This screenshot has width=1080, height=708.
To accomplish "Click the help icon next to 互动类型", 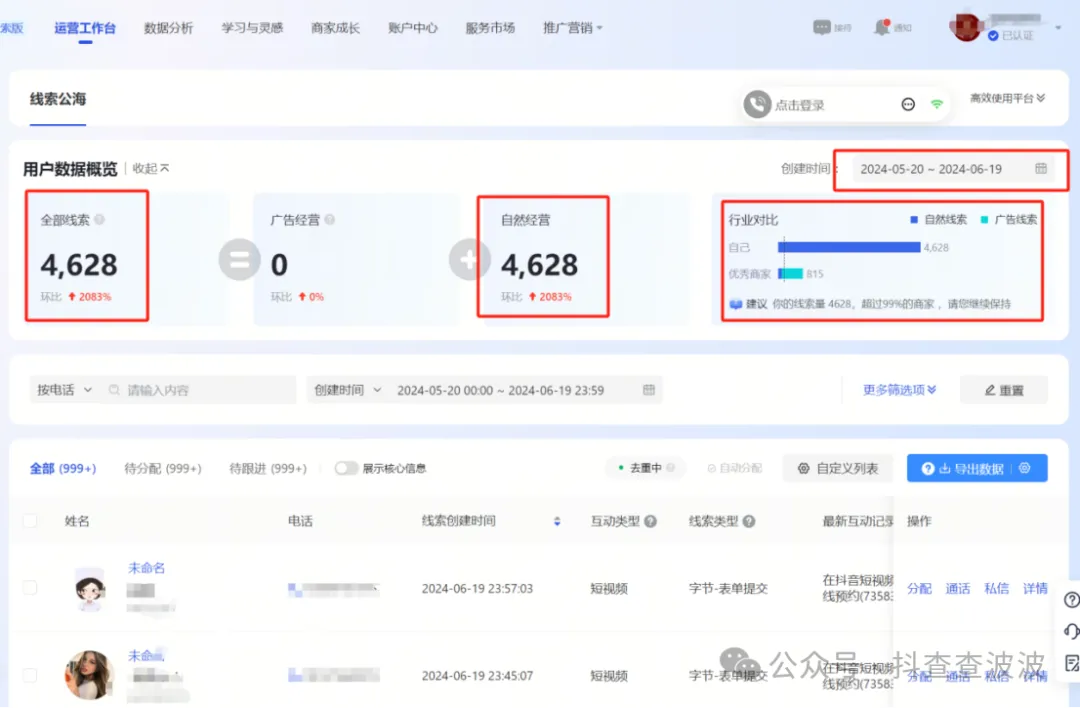I will pyautogui.click(x=650, y=521).
